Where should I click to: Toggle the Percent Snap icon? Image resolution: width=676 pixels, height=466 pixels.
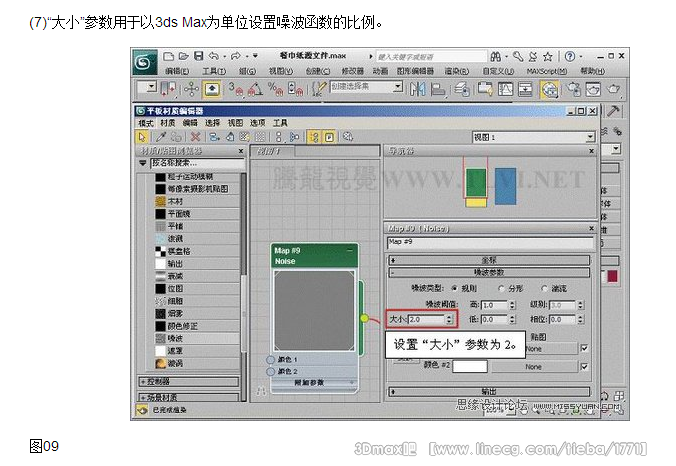click(275, 89)
